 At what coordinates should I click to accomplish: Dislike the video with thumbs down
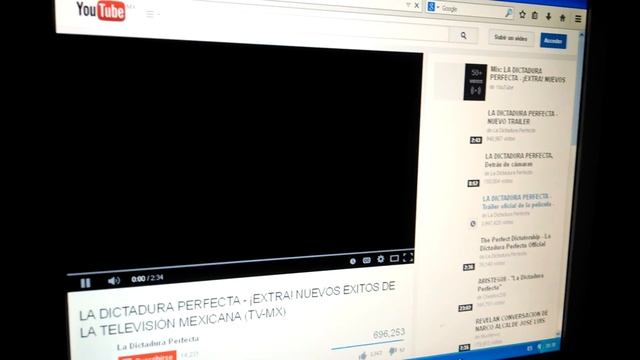pos(393,351)
